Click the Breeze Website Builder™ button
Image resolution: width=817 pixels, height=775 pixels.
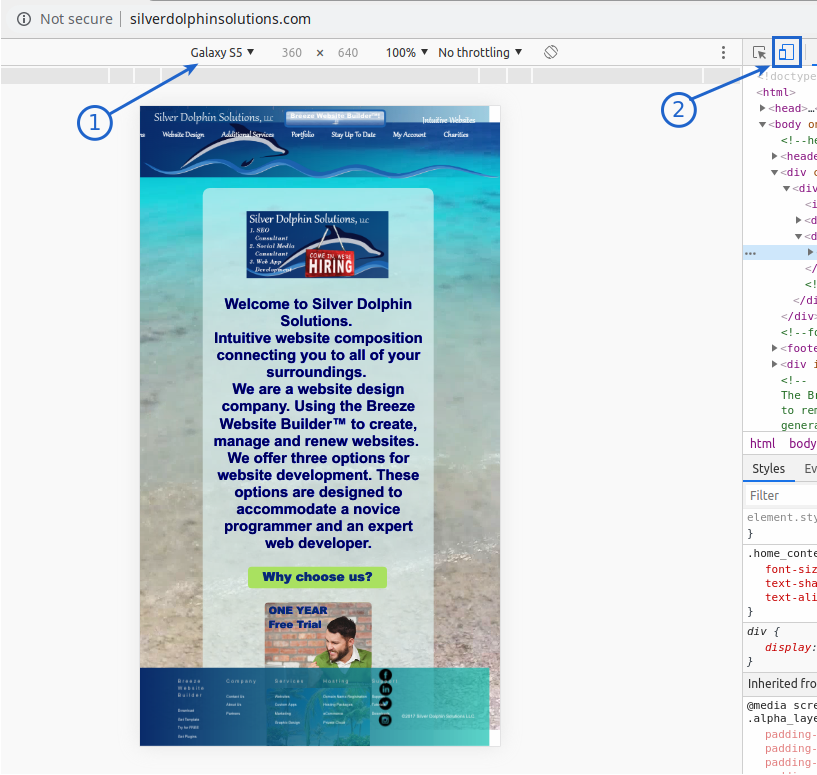coord(335,117)
